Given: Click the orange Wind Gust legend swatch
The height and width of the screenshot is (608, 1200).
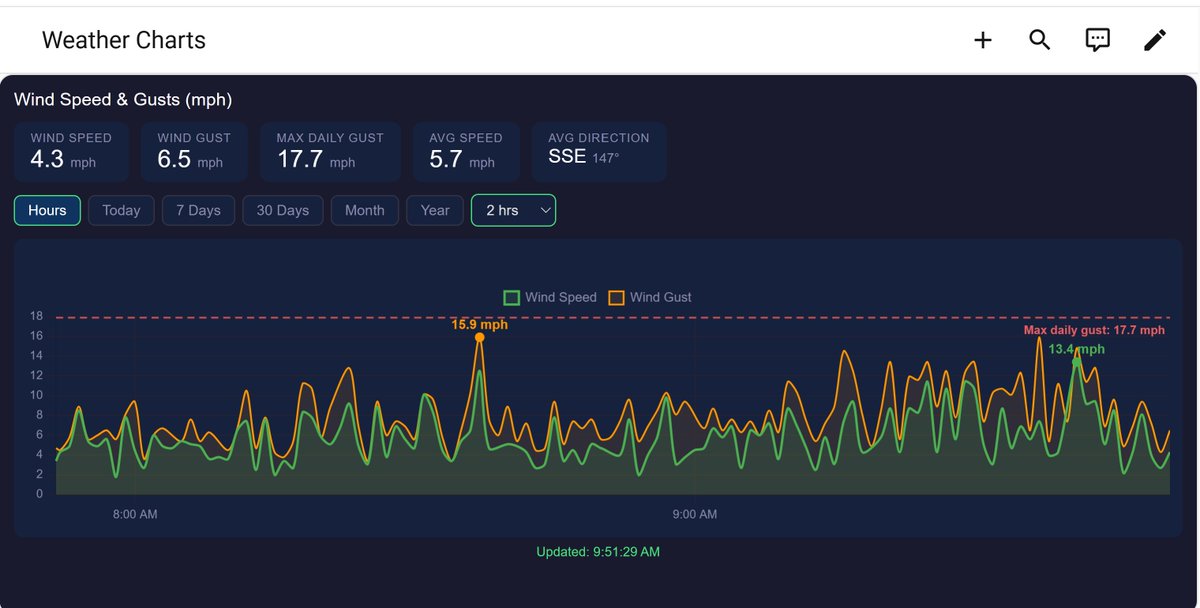Looking at the screenshot, I should pyautogui.click(x=616, y=297).
